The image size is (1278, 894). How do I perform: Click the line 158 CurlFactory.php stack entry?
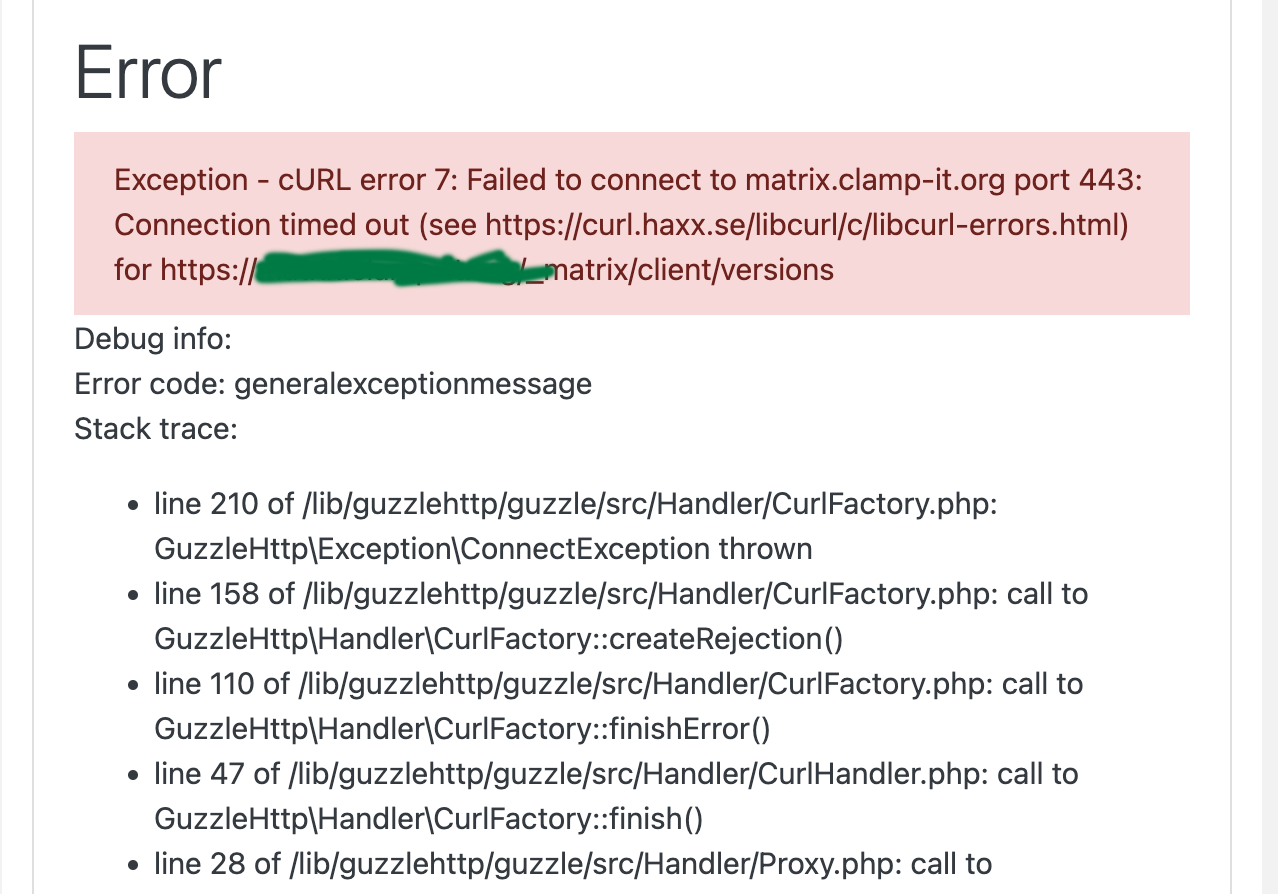click(621, 616)
